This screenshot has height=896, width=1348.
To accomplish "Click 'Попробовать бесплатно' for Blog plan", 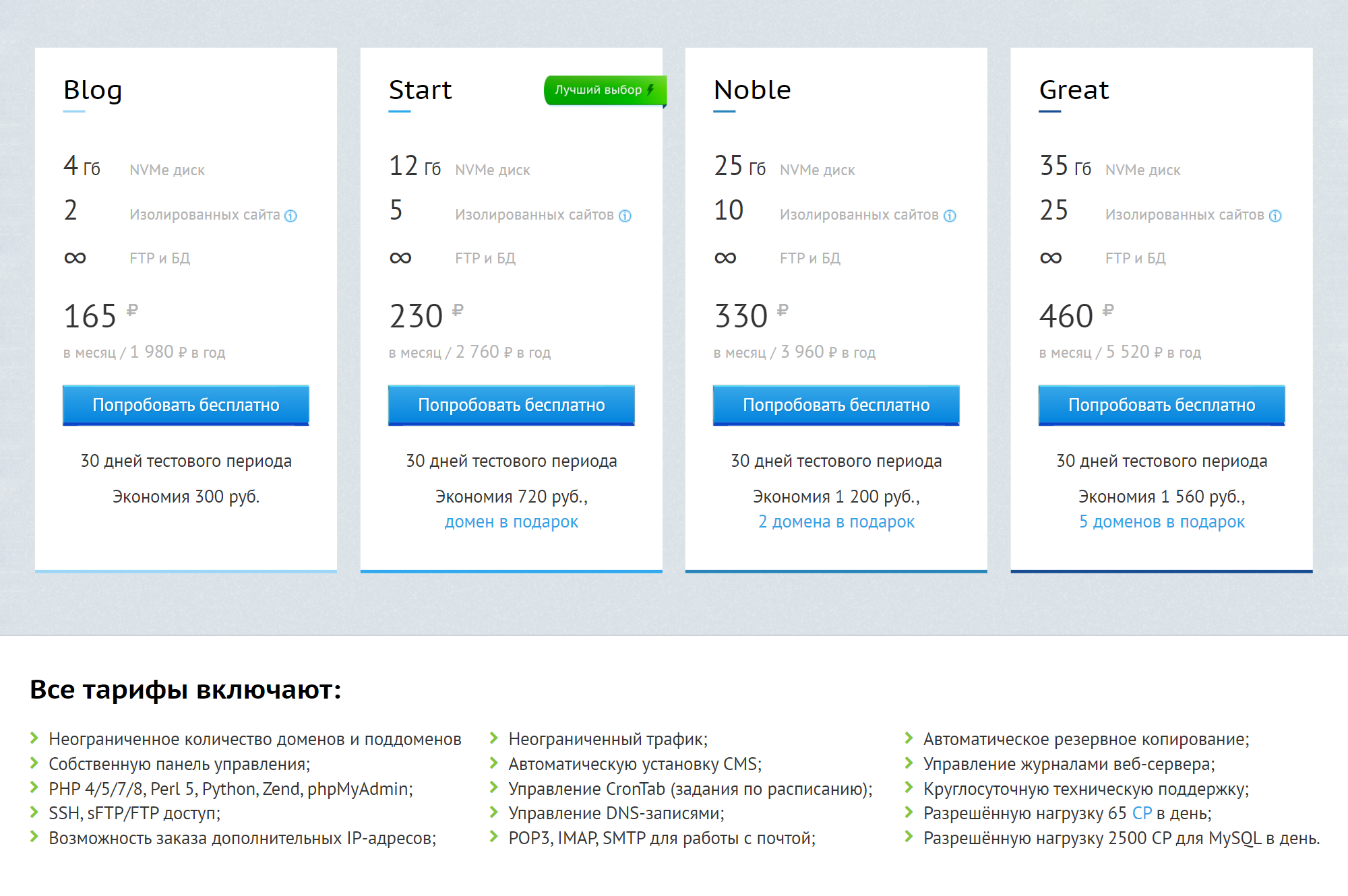I will (186, 405).
